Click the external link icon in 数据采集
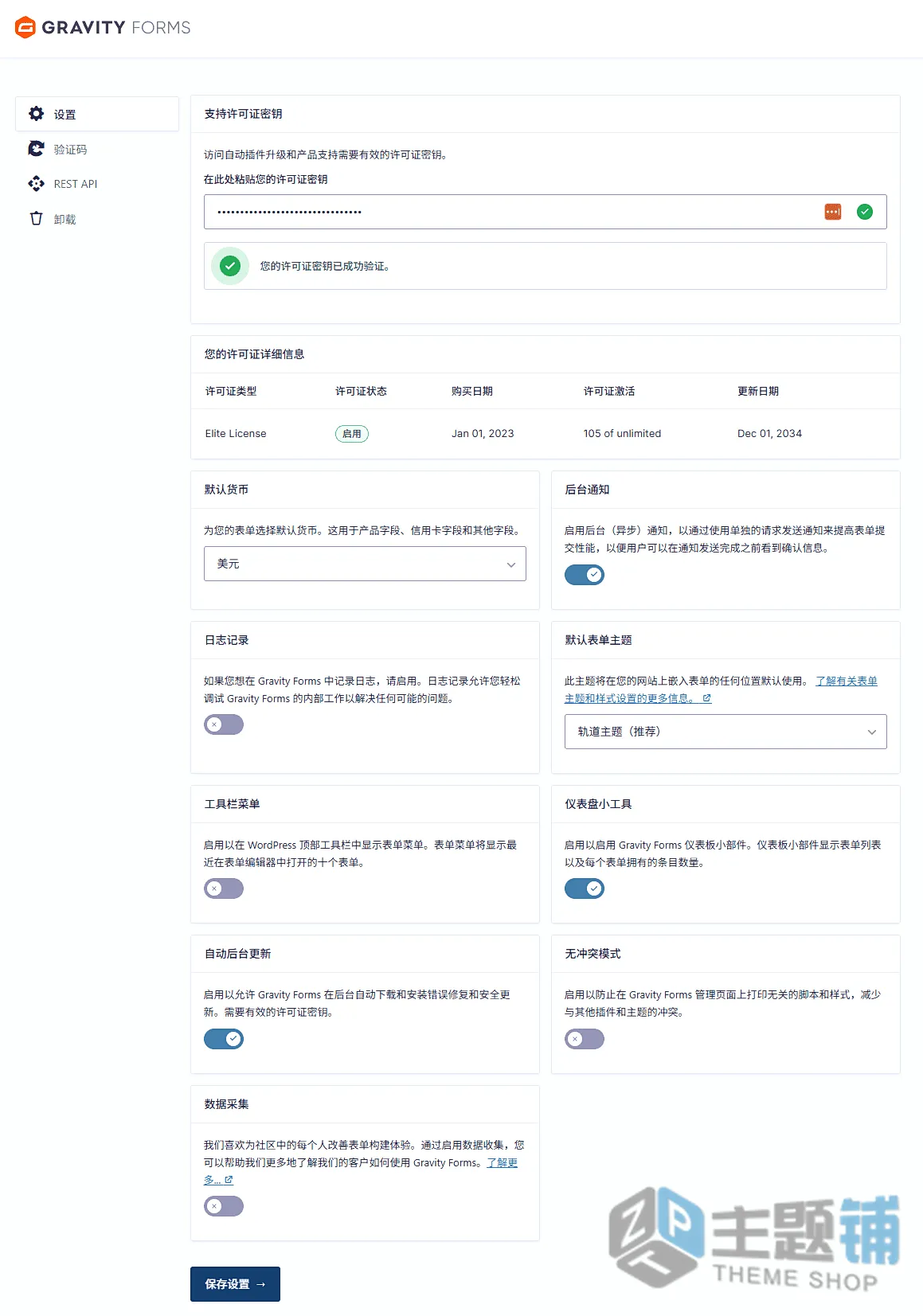 point(229,1180)
